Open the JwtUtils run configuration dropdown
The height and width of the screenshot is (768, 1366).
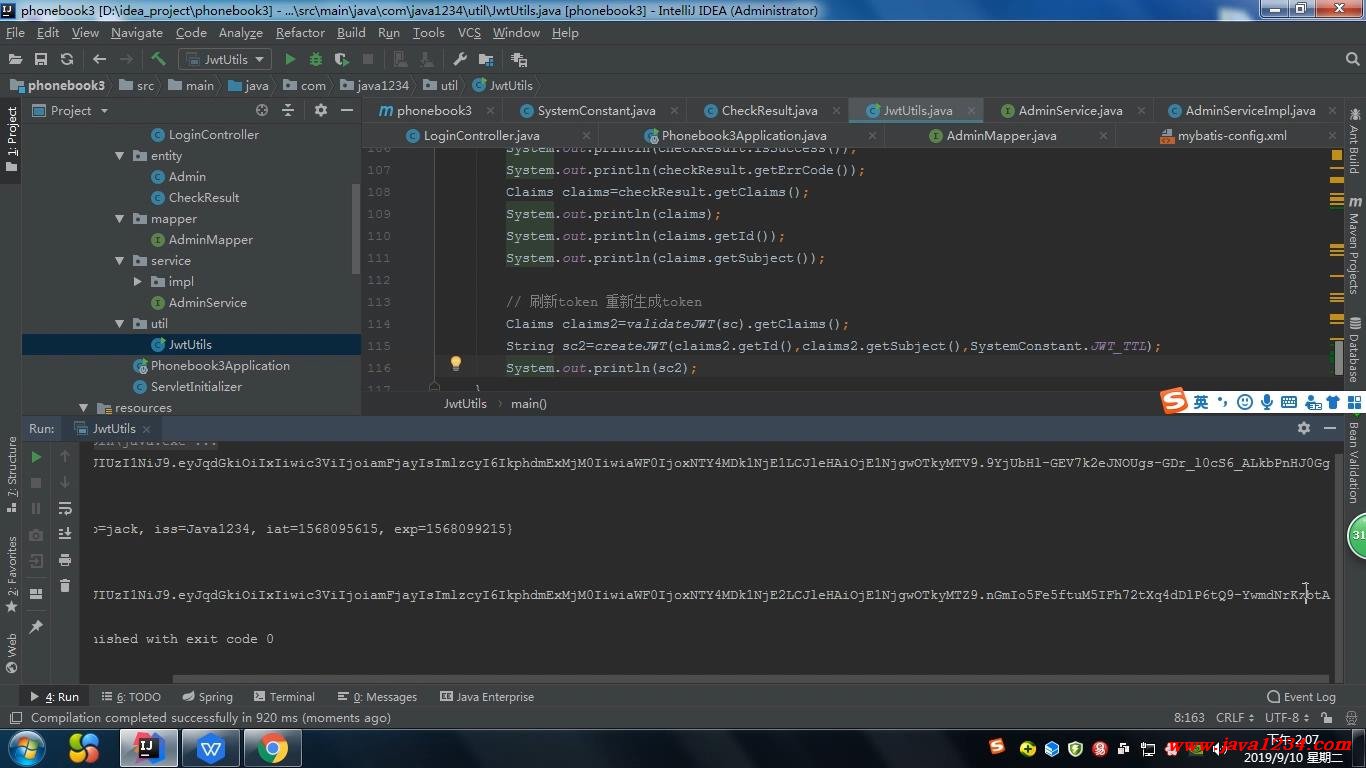pyautogui.click(x=225, y=59)
